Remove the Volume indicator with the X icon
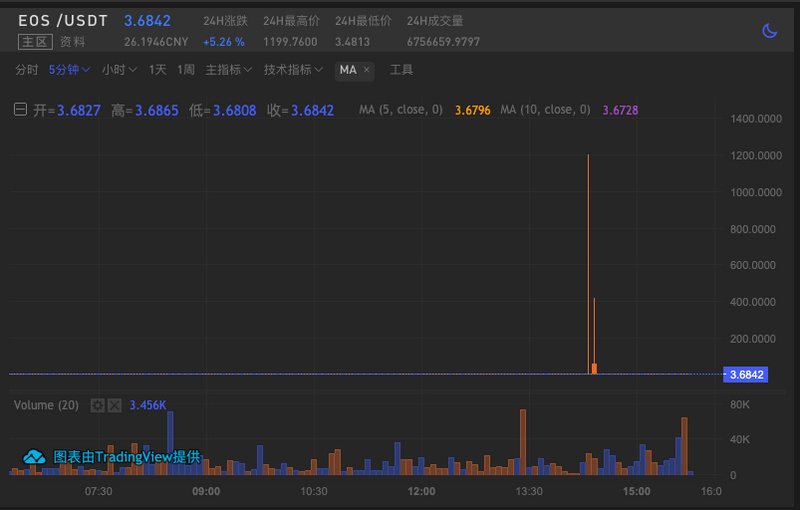The height and width of the screenshot is (510, 800). tap(114, 405)
